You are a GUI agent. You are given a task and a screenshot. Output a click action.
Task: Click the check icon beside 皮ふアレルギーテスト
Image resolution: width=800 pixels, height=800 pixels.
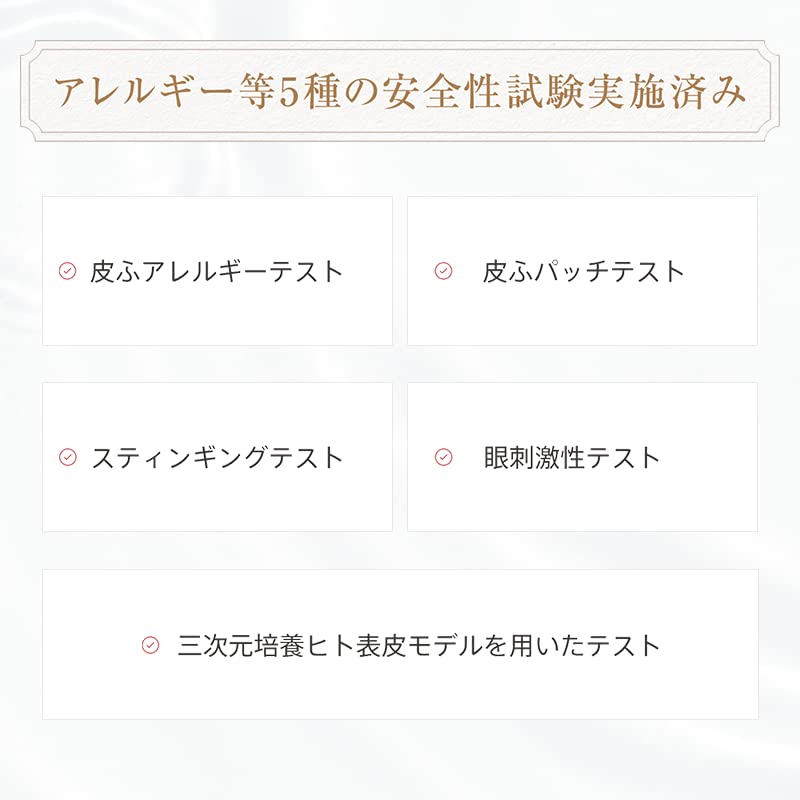tap(67, 271)
